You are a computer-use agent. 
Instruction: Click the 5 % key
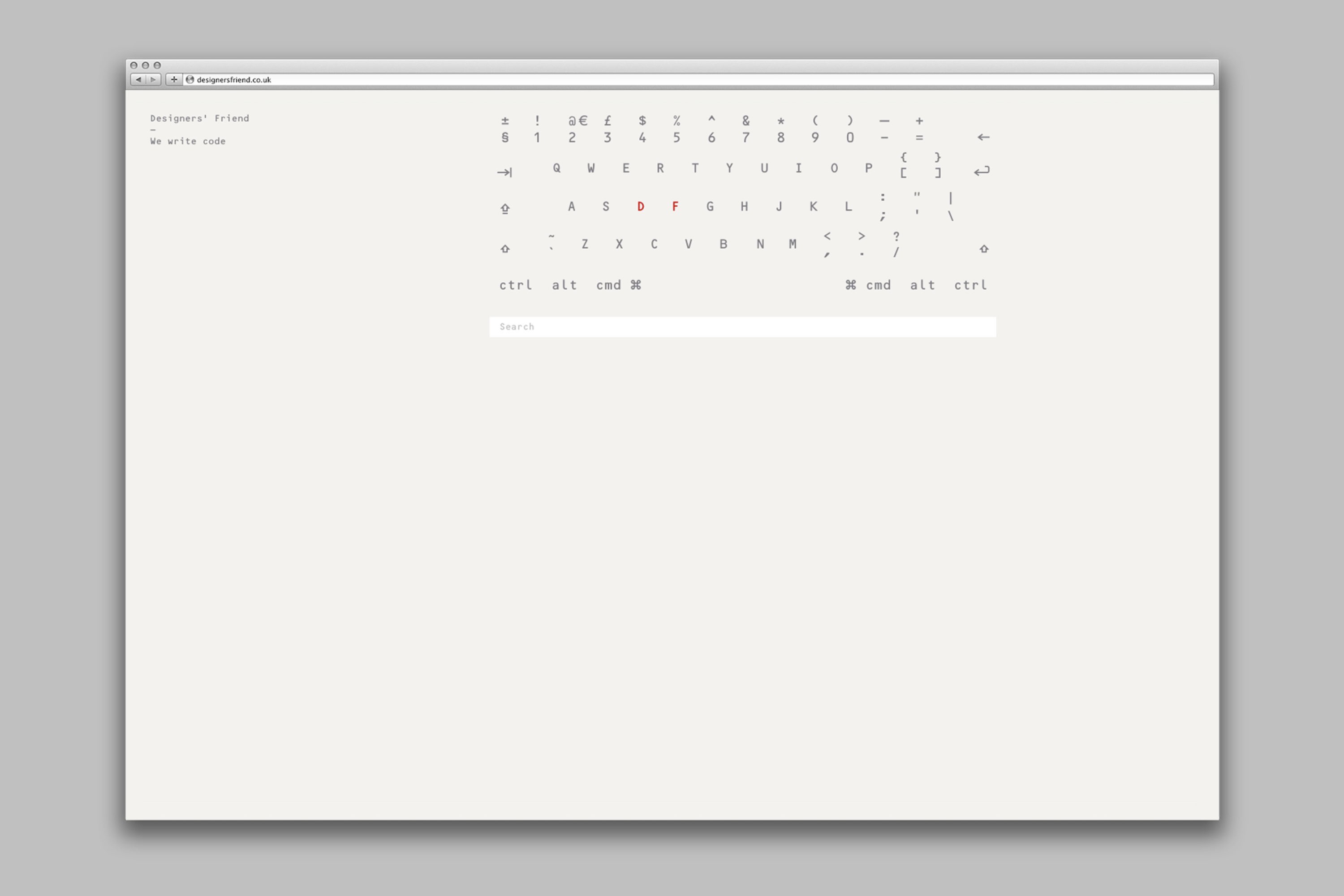click(x=676, y=129)
